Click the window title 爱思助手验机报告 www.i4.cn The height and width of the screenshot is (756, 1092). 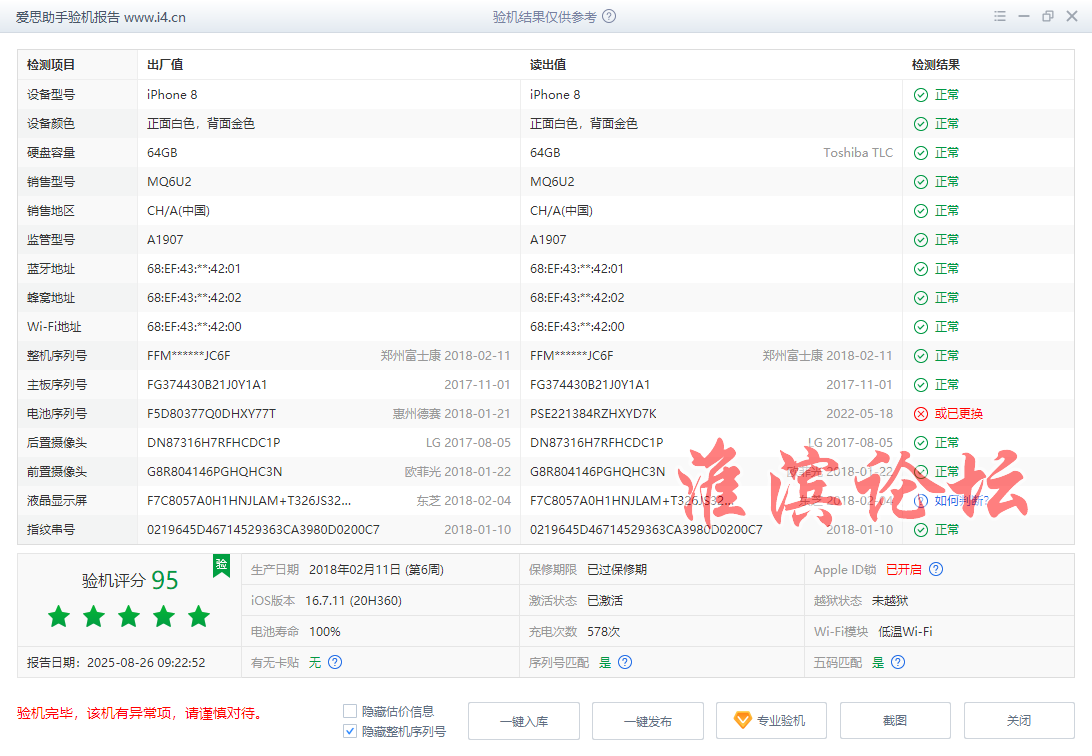point(101,17)
